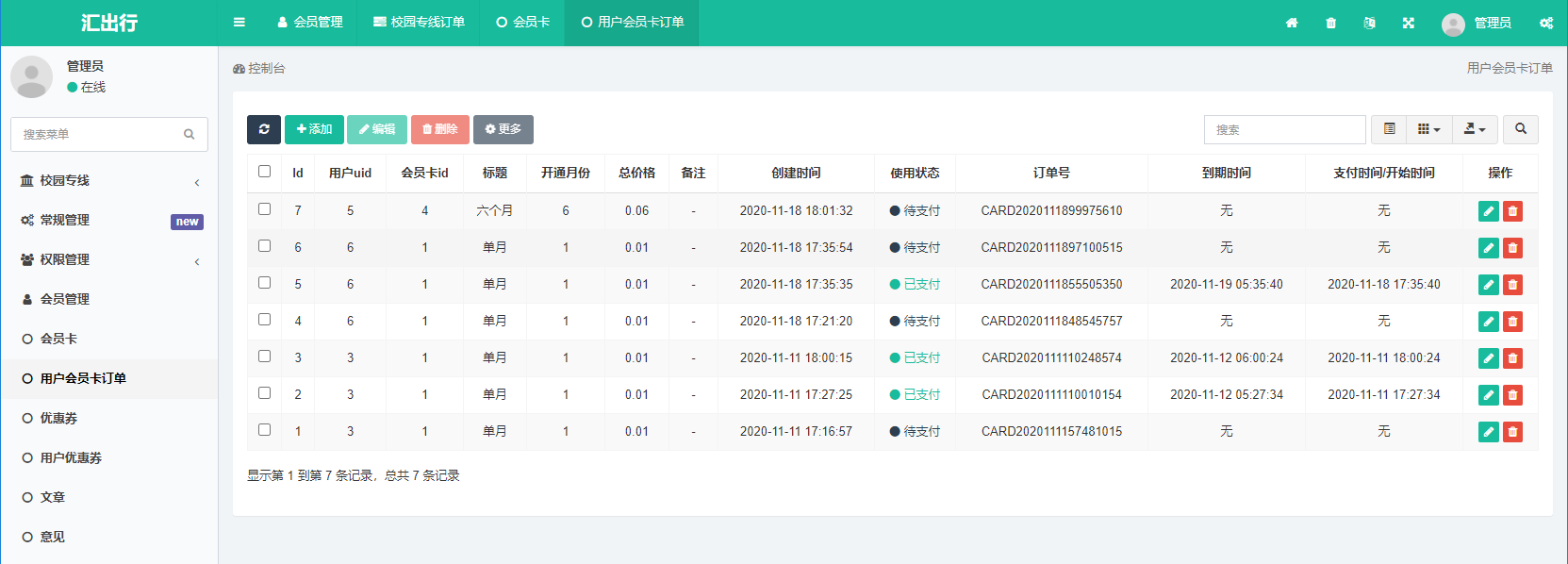Edit the row with Id 6
The image size is (1568, 564).
[x=1489, y=248]
